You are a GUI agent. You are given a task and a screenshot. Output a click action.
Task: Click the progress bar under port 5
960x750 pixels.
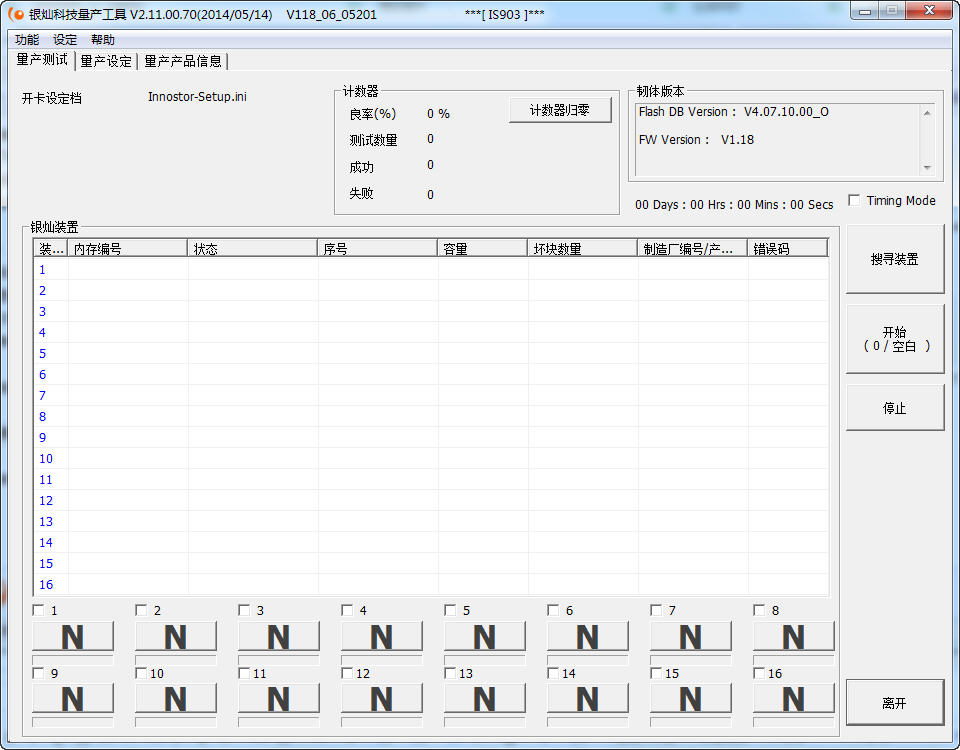click(x=485, y=660)
